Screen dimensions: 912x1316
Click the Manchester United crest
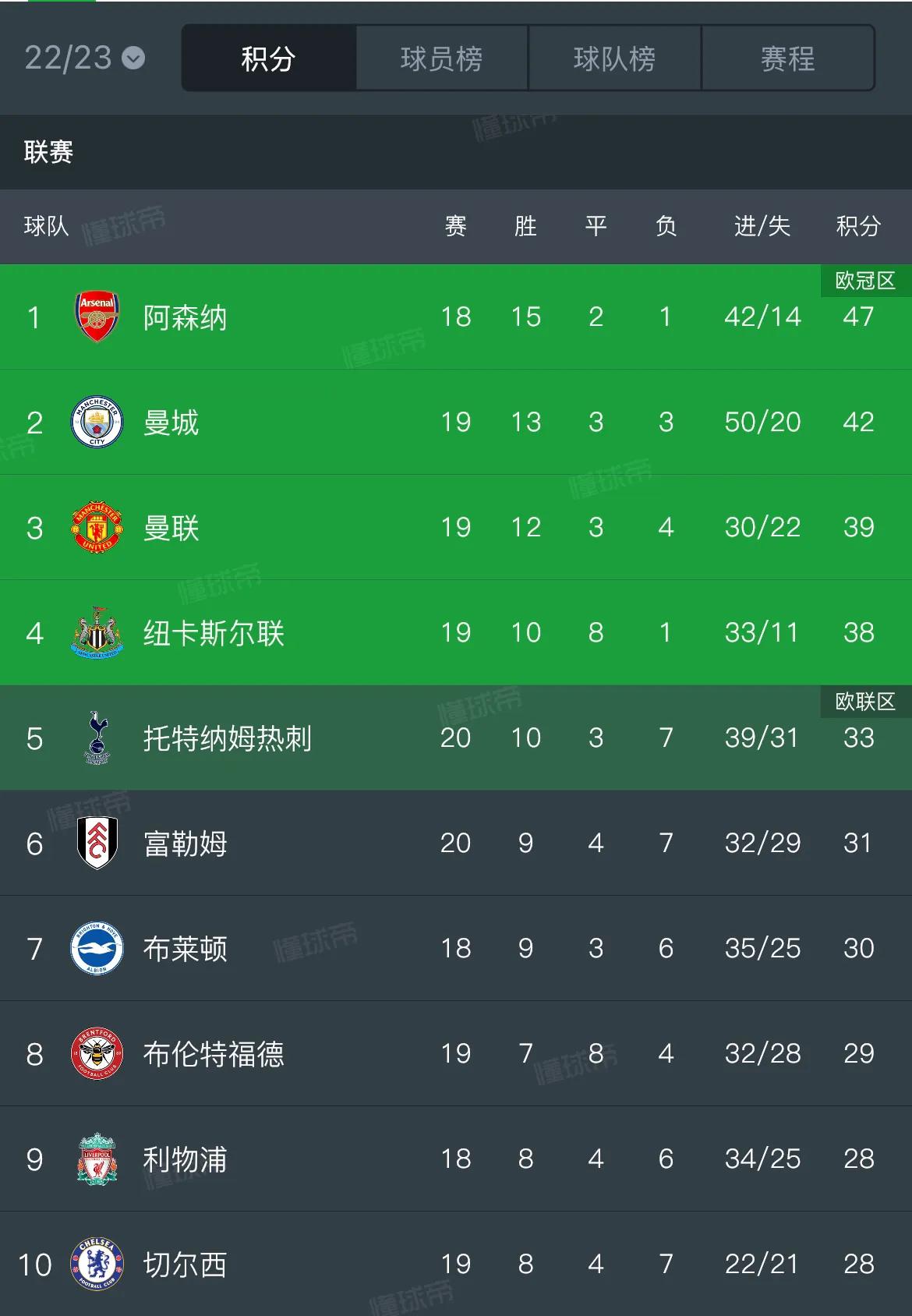[97, 527]
